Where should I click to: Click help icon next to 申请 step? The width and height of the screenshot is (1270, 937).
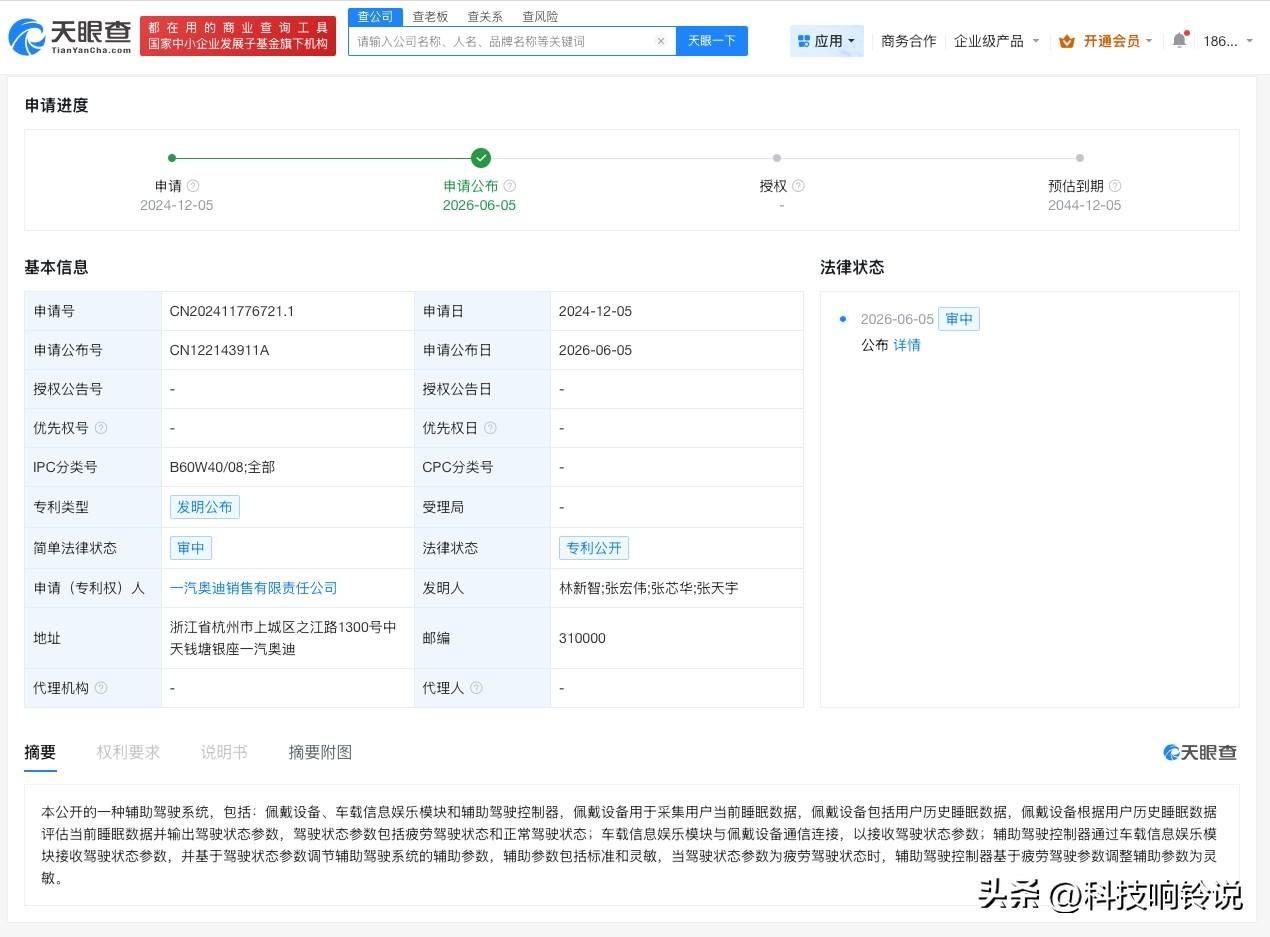193,186
